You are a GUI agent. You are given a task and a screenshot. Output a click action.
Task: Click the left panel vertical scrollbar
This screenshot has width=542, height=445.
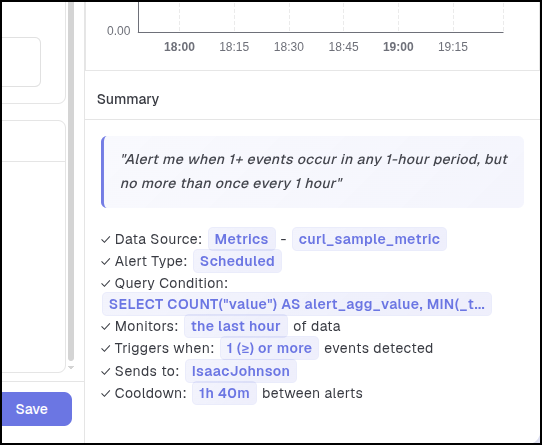(71, 182)
